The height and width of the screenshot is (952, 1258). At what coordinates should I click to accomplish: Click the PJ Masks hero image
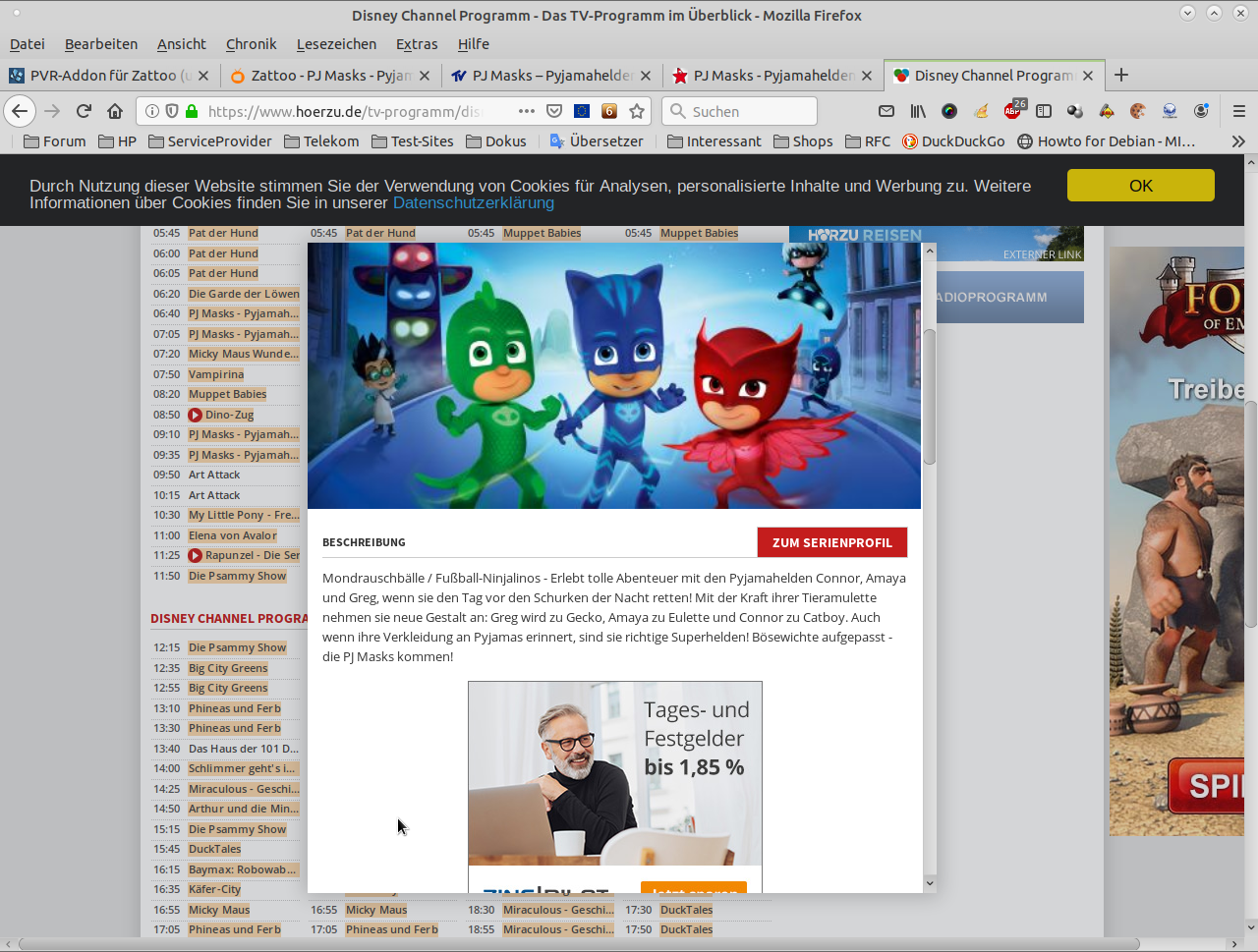tap(614, 375)
